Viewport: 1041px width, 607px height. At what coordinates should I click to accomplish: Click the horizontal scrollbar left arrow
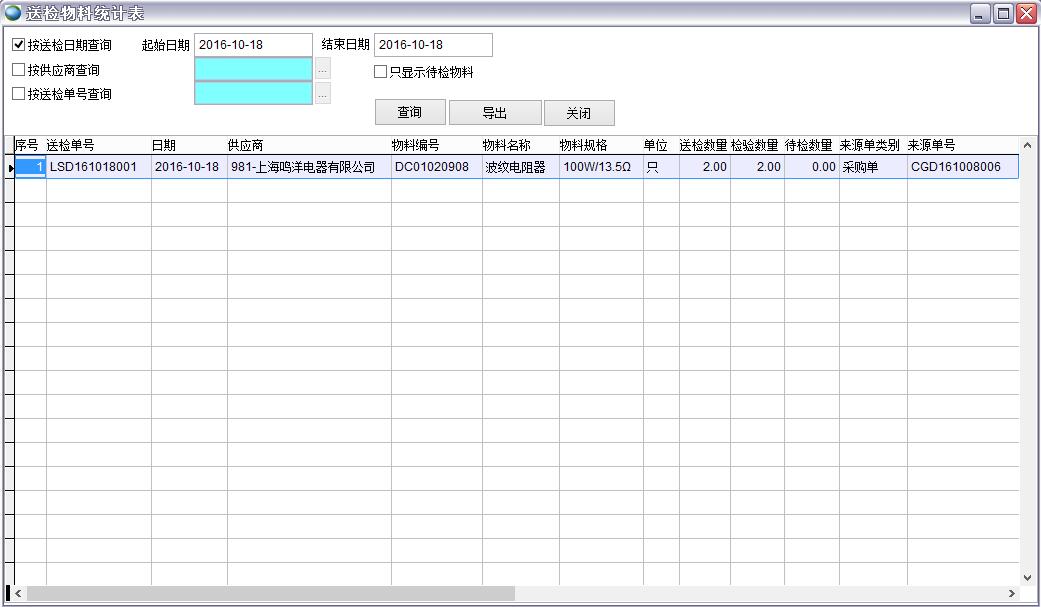tap(18, 594)
